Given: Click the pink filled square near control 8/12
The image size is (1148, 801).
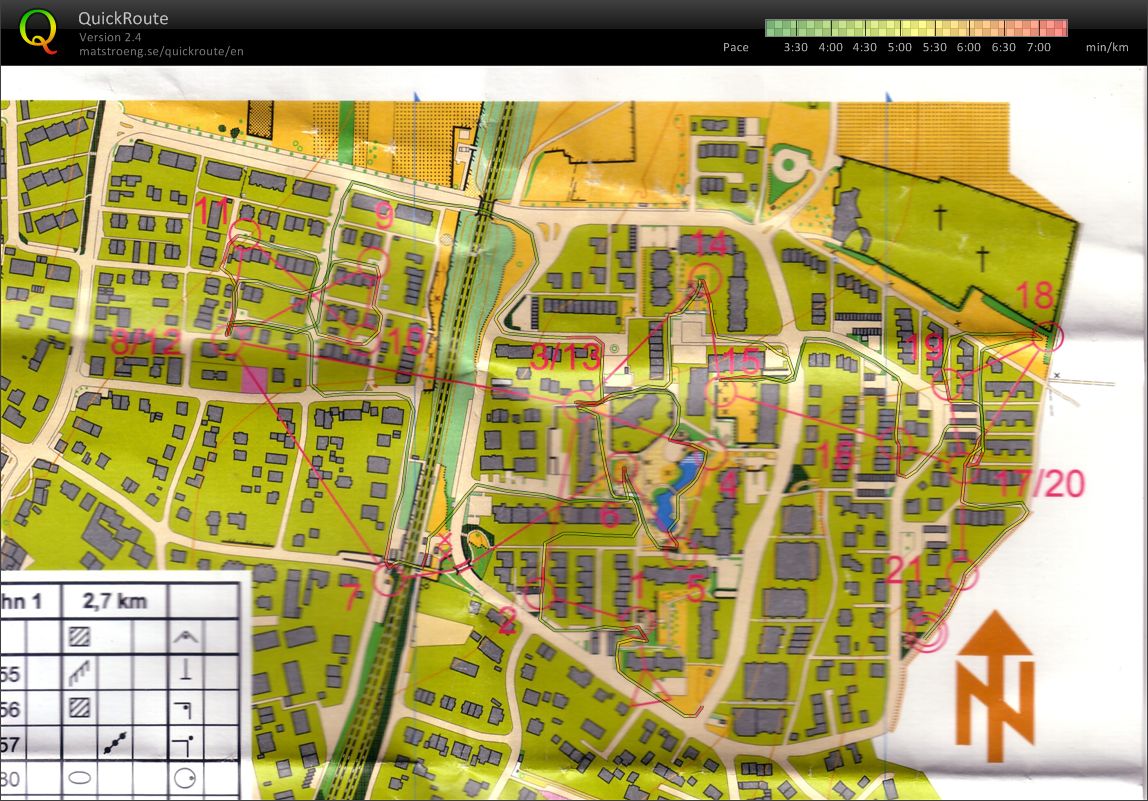Looking at the screenshot, I should [254, 379].
